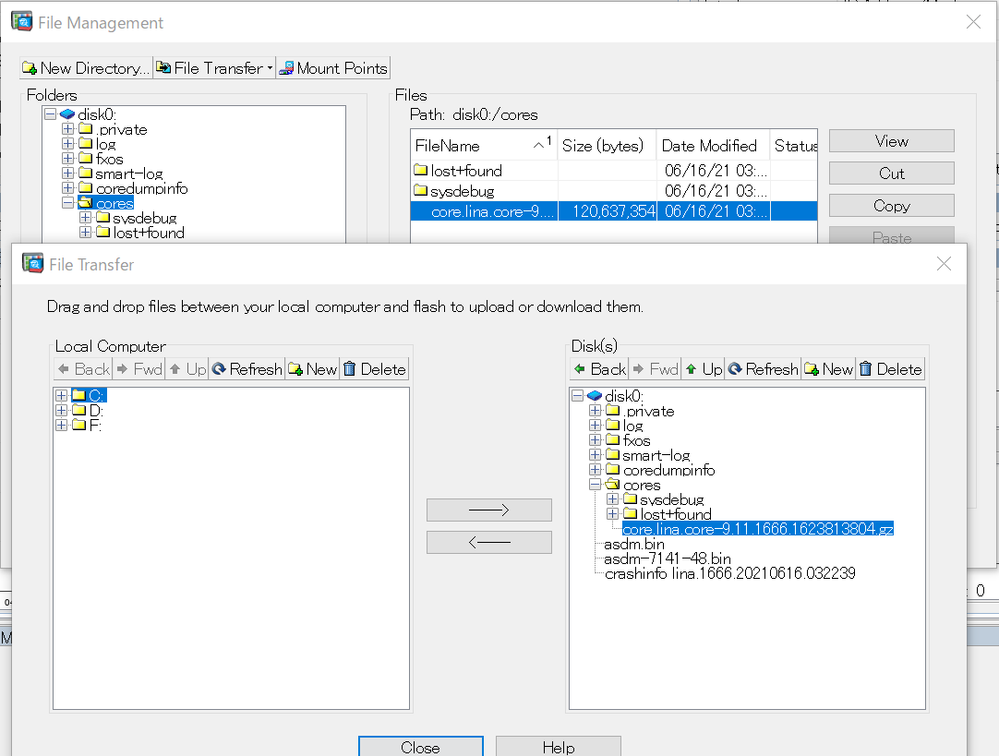Select the cores folder in Folders tree
999x756 pixels.
click(115, 203)
